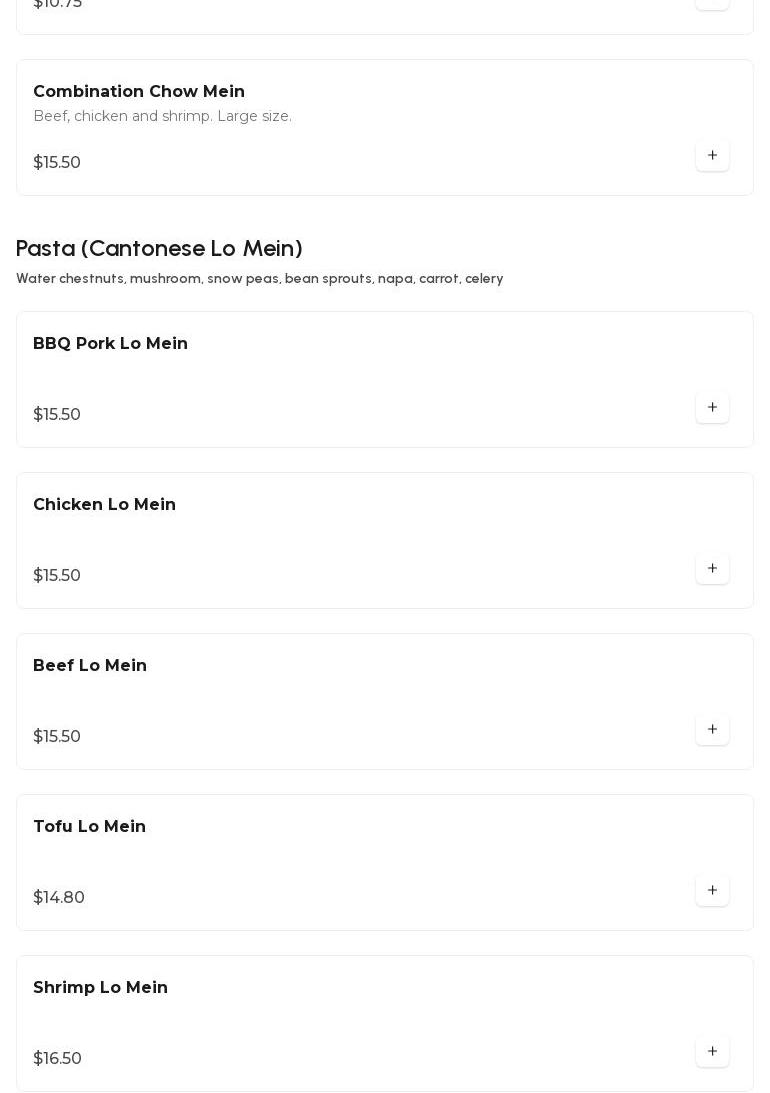
Task: Click the $14.80 price of Tofu Lo Mein
Action: pos(59,898)
